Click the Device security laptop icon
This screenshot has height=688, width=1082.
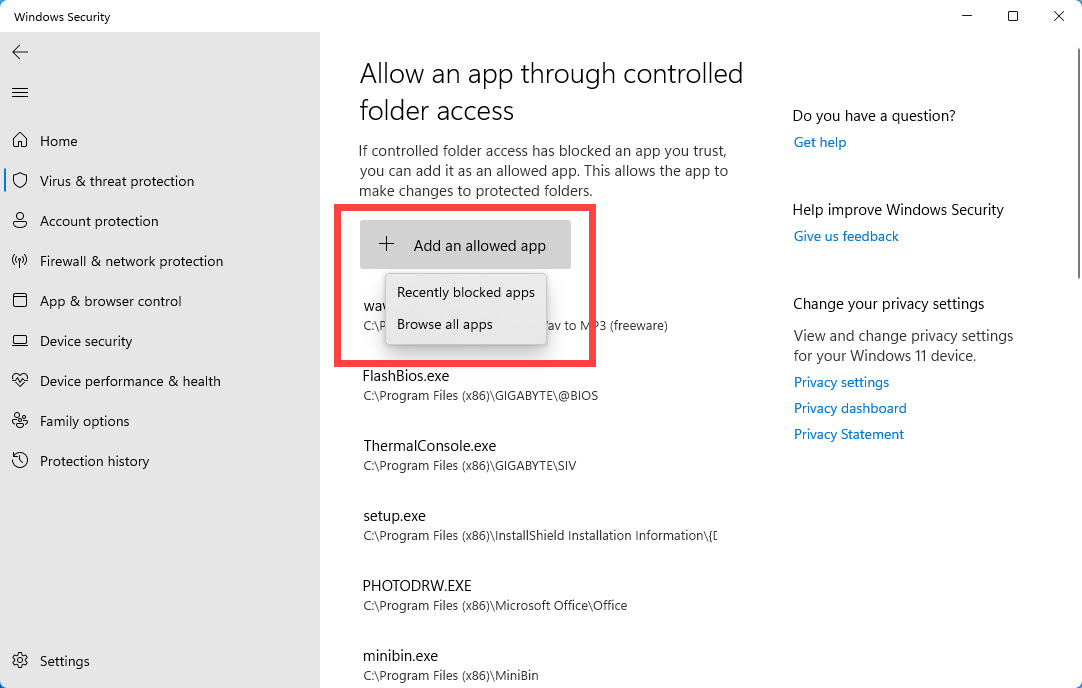tap(20, 341)
